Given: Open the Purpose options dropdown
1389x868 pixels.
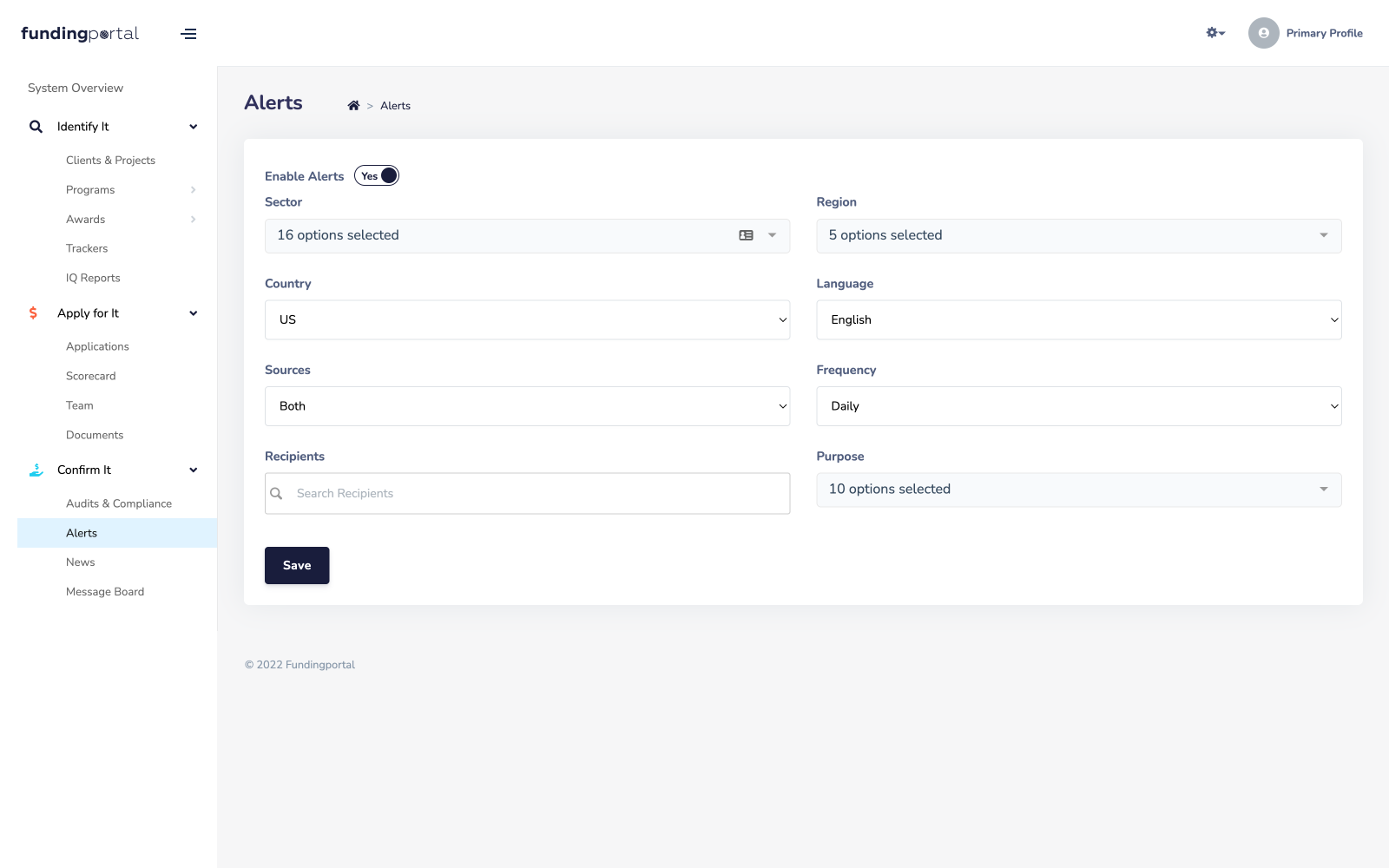Looking at the screenshot, I should click(x=1078, y=489).
